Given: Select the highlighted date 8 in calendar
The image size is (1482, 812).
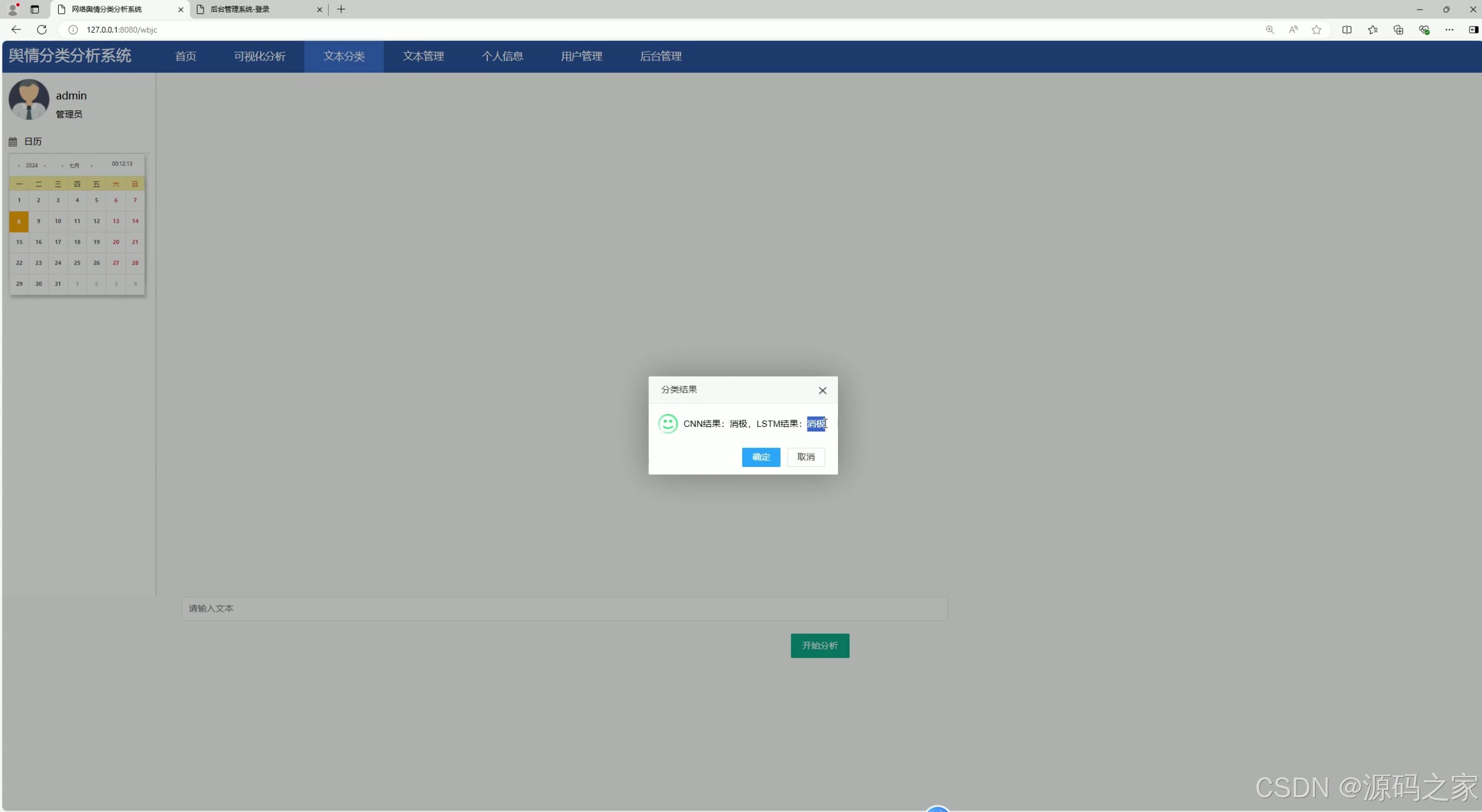Looking at the screenshot, I should tap(19, 222).
